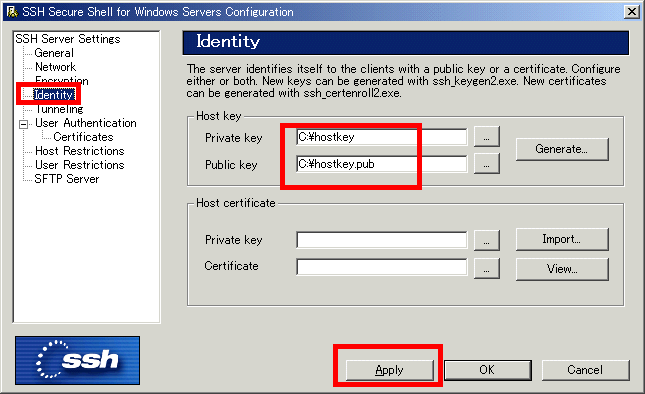This screenshot has height=394, width=645.
Task: Open the User Restrictions page
Action: click(79, 165)
